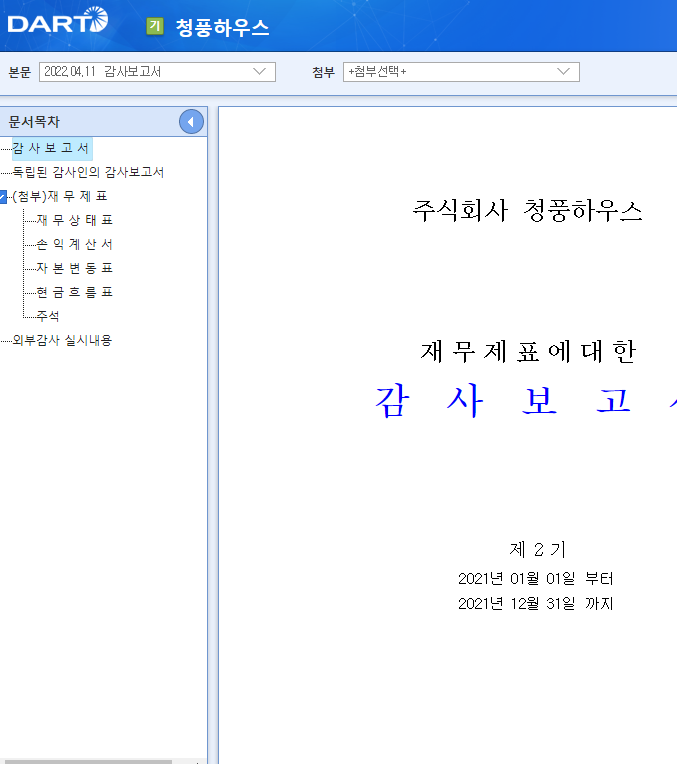This screenshot has width=677, height=764.
Task: Click the 2021년 01월 01일 부터 line
Action: tap(536, 579)
